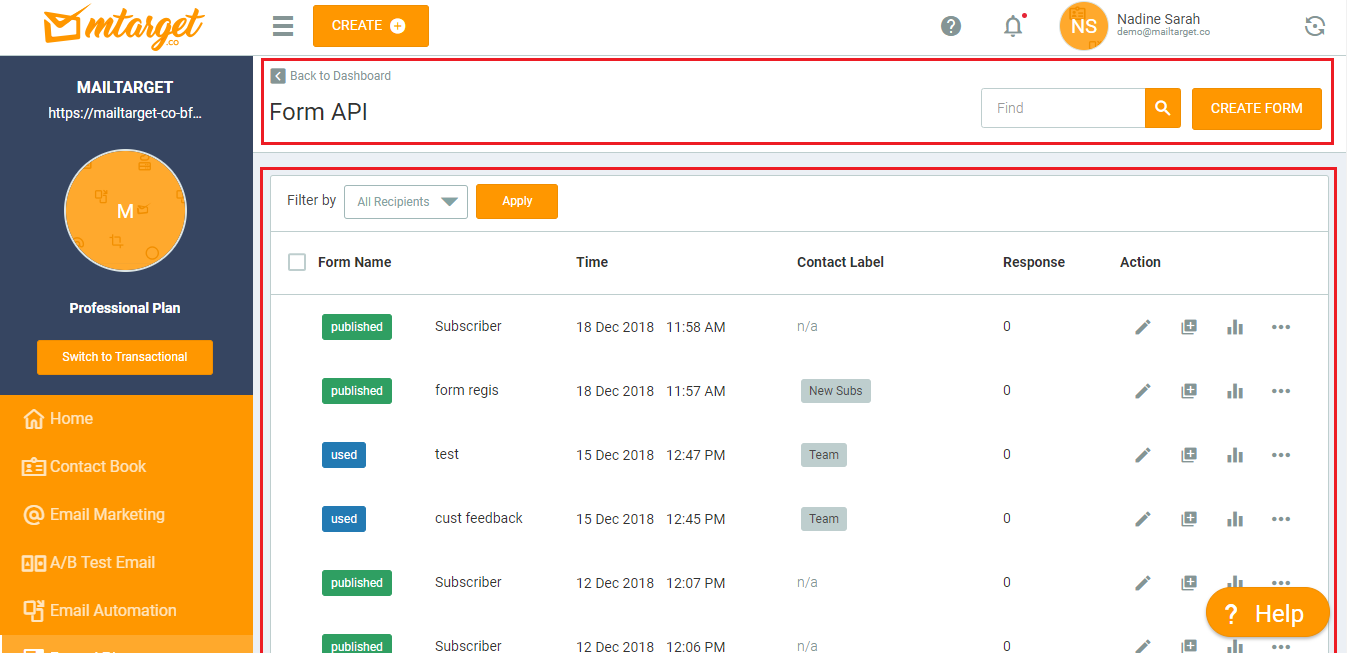The width and height of the screenshot is (1347, 653).
Task: View statistics for cust feedback
Action: click(1235, 519)
